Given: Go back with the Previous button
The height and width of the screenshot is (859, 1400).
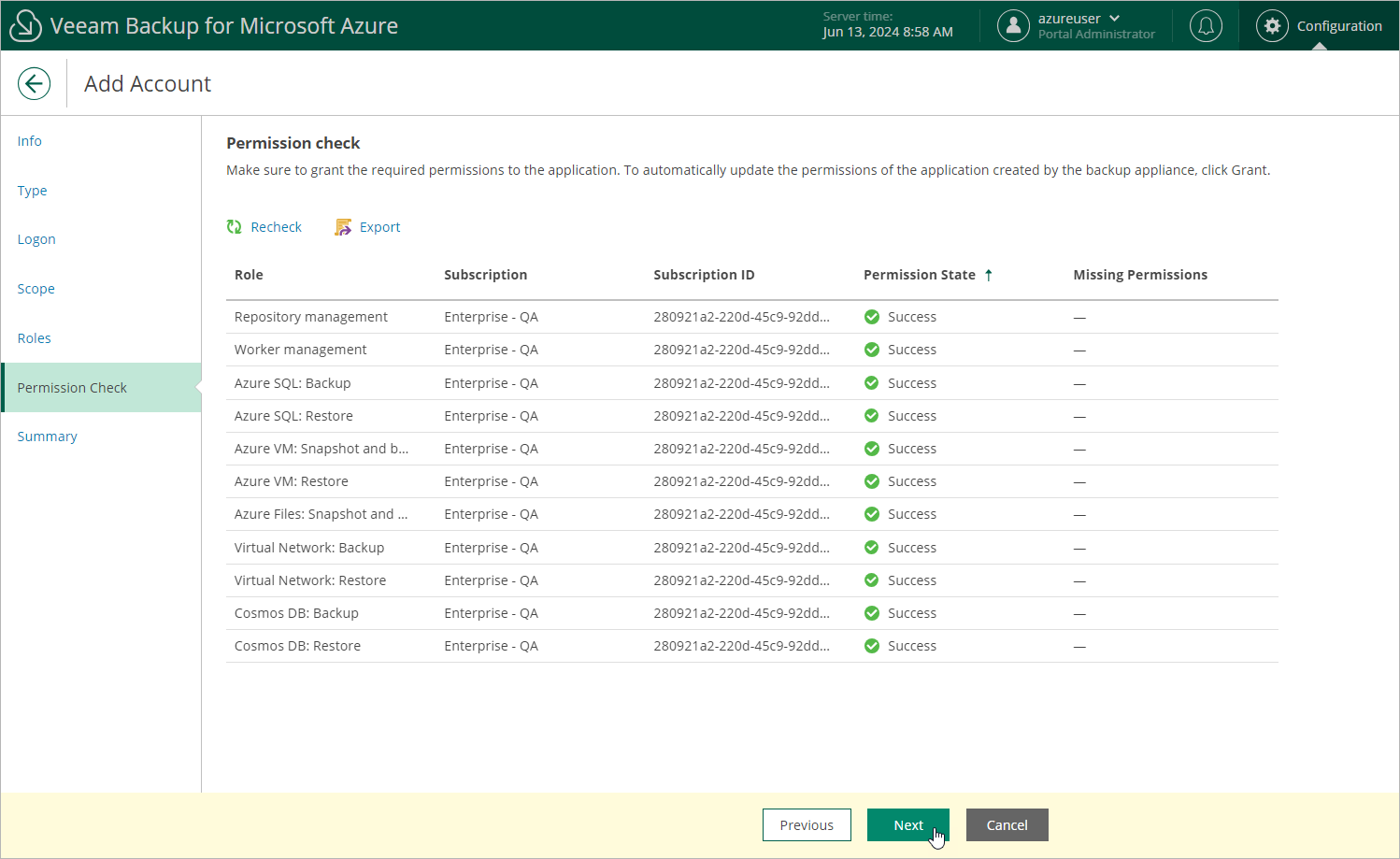Looking at the screenshot, I should [x=807, y=825].
